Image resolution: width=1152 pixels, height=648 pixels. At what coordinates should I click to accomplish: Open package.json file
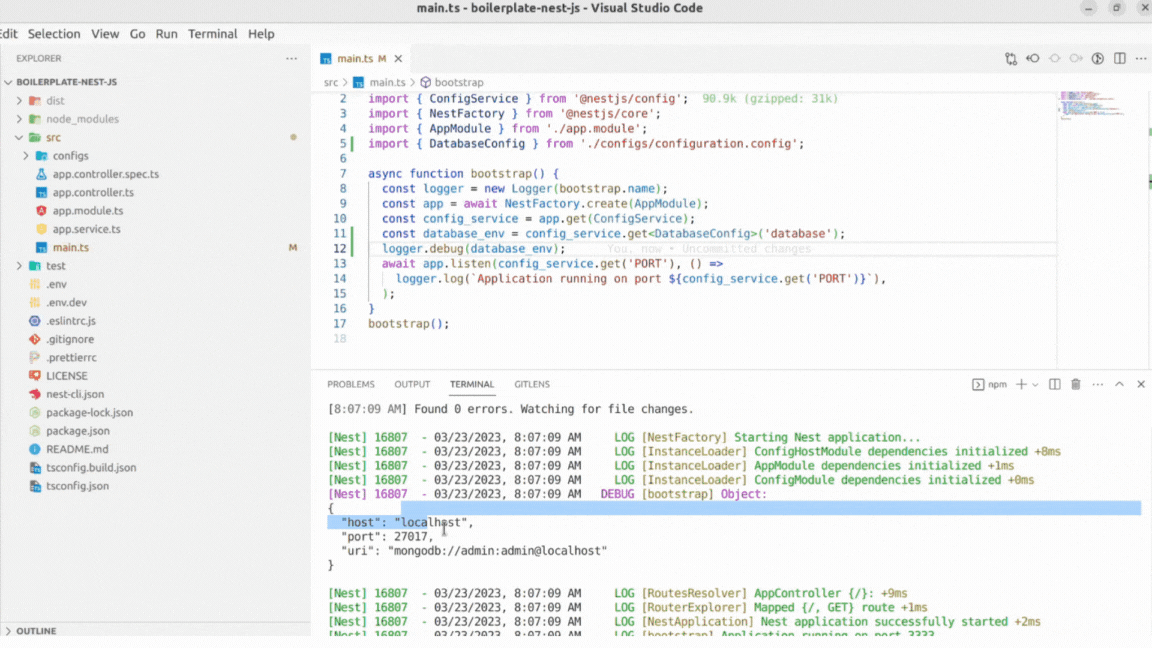pos(77,431)
